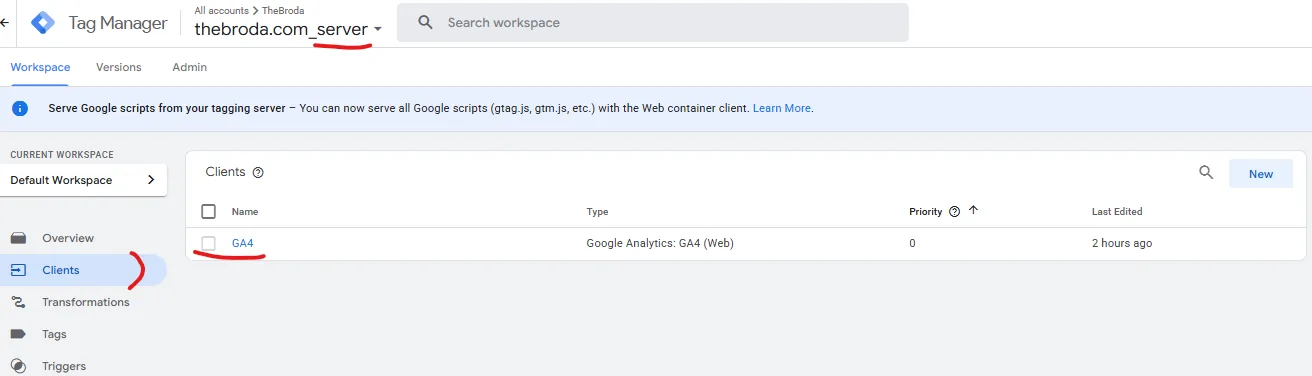Click the Triggers sidebar icon
1312x376 pixels.
[x=18, y=366]
